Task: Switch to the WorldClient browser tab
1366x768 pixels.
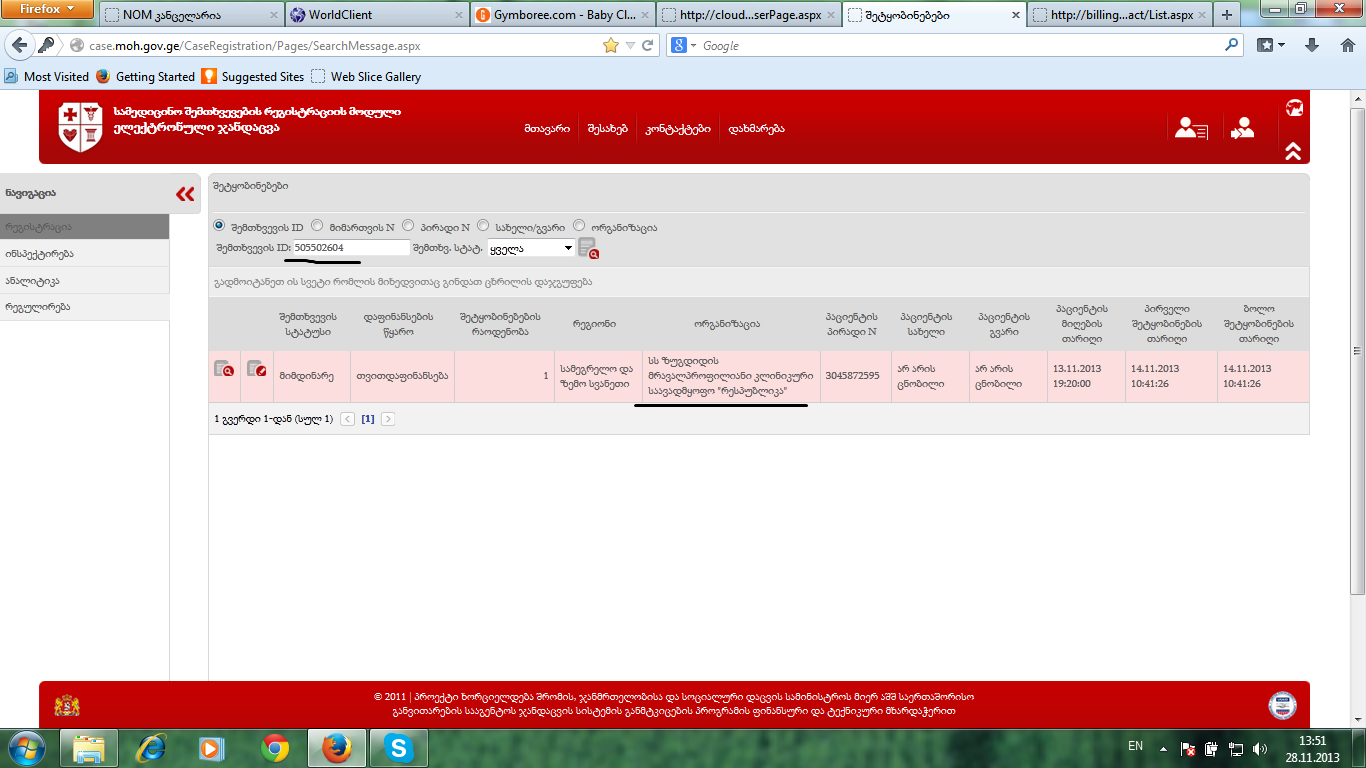Action: coord(377,15)
